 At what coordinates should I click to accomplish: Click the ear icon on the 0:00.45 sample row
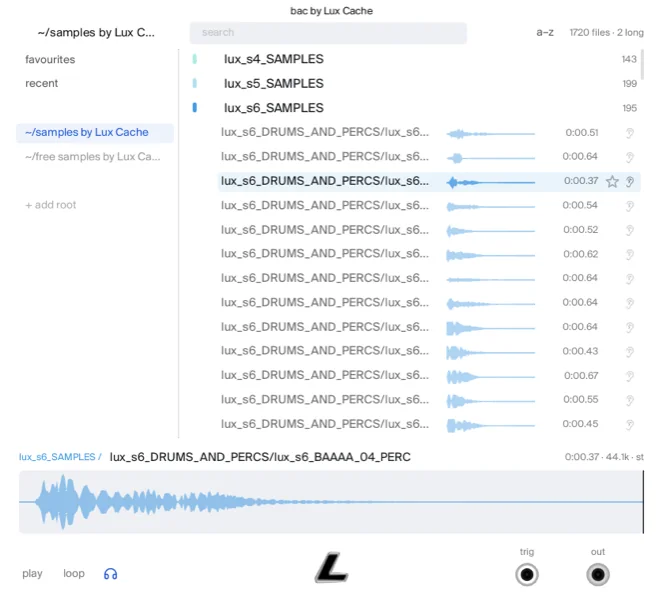pos(630,425)
